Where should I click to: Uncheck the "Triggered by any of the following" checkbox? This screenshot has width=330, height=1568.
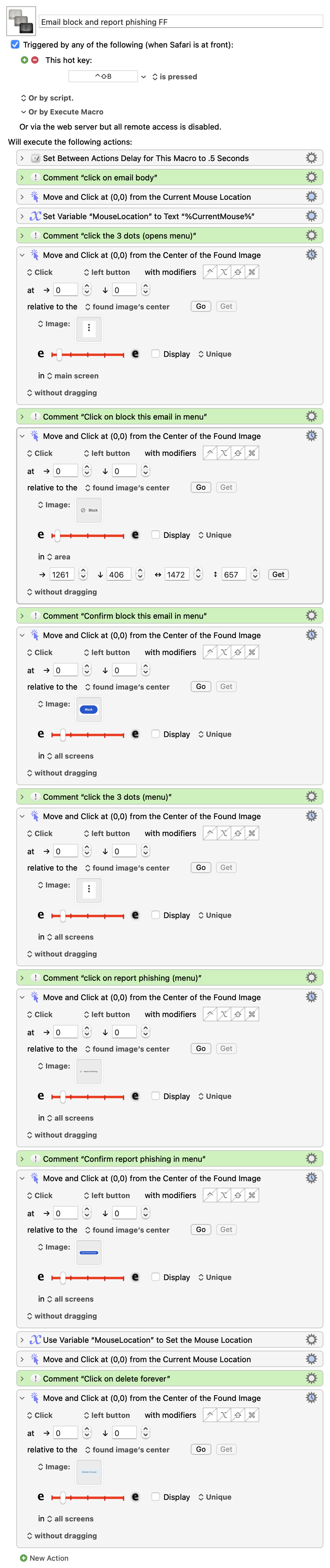coord(15,44)
